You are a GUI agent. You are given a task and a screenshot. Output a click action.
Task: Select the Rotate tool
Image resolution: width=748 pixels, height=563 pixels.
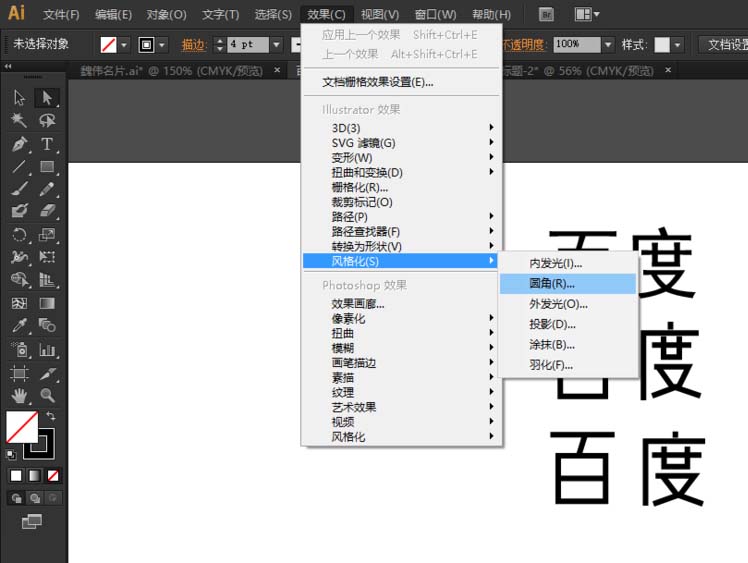pos(20,235)
